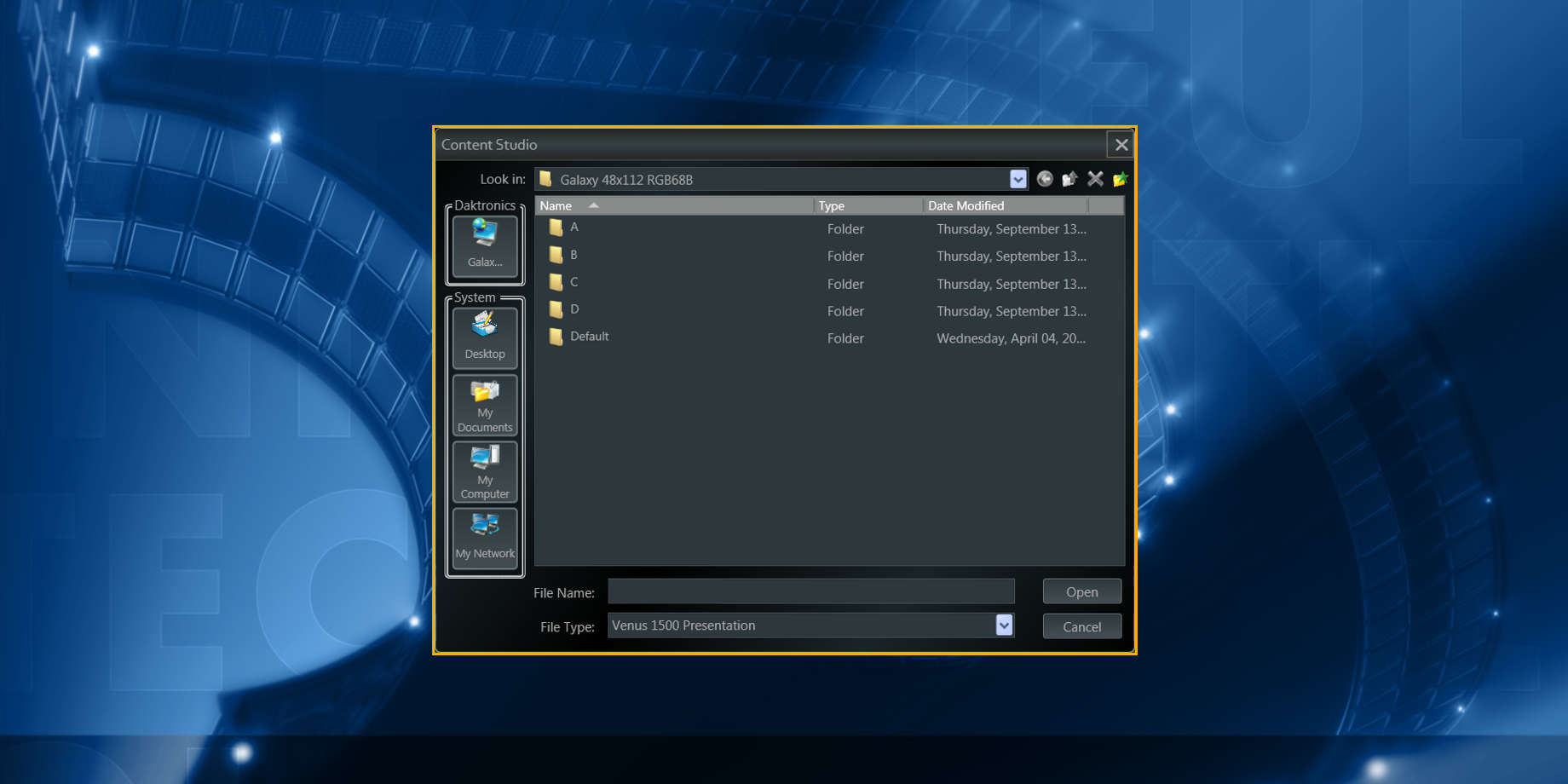Open My Documents from sidebar
Image resolution: width=1568 pixels, height=784 pixels.
click(485, 406)
